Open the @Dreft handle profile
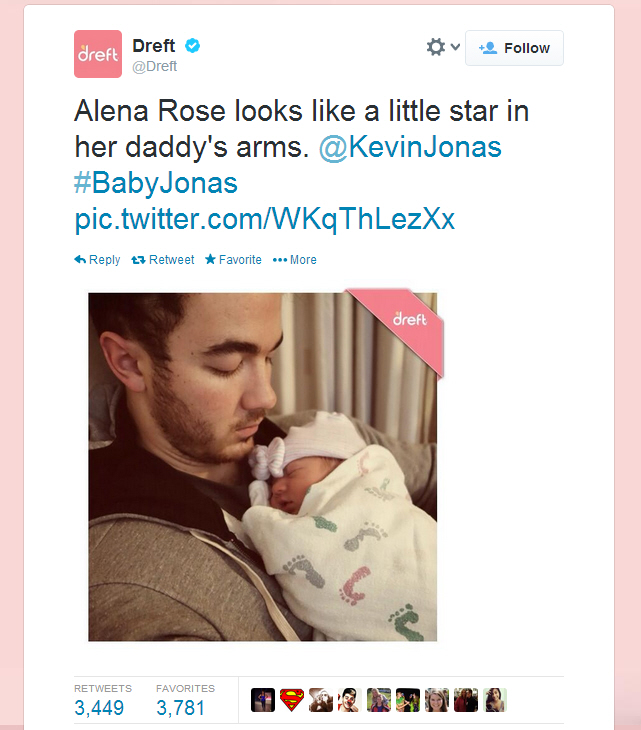The width and height of the screenshot is (641, 730). (x=155, y=66)
